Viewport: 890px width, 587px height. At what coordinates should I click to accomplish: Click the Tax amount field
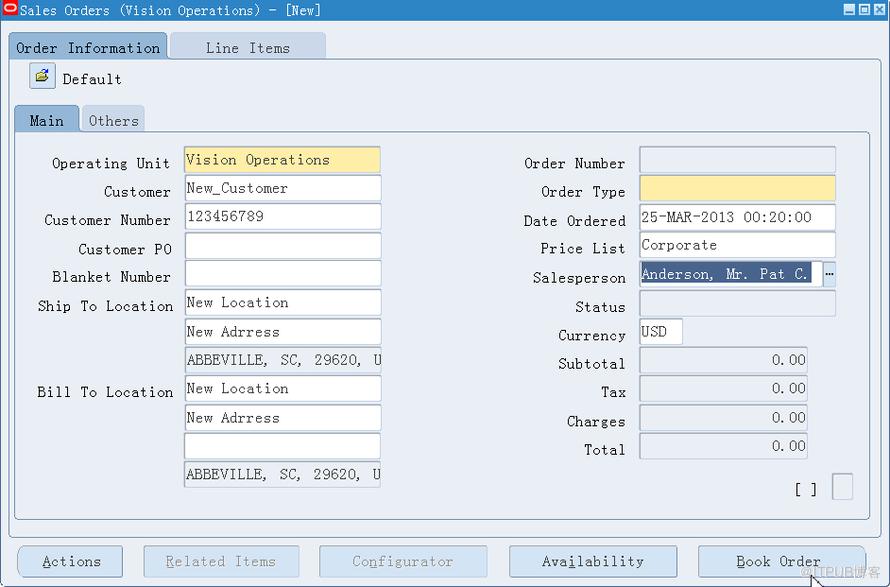pyautogui.click(x=723, y=389)
